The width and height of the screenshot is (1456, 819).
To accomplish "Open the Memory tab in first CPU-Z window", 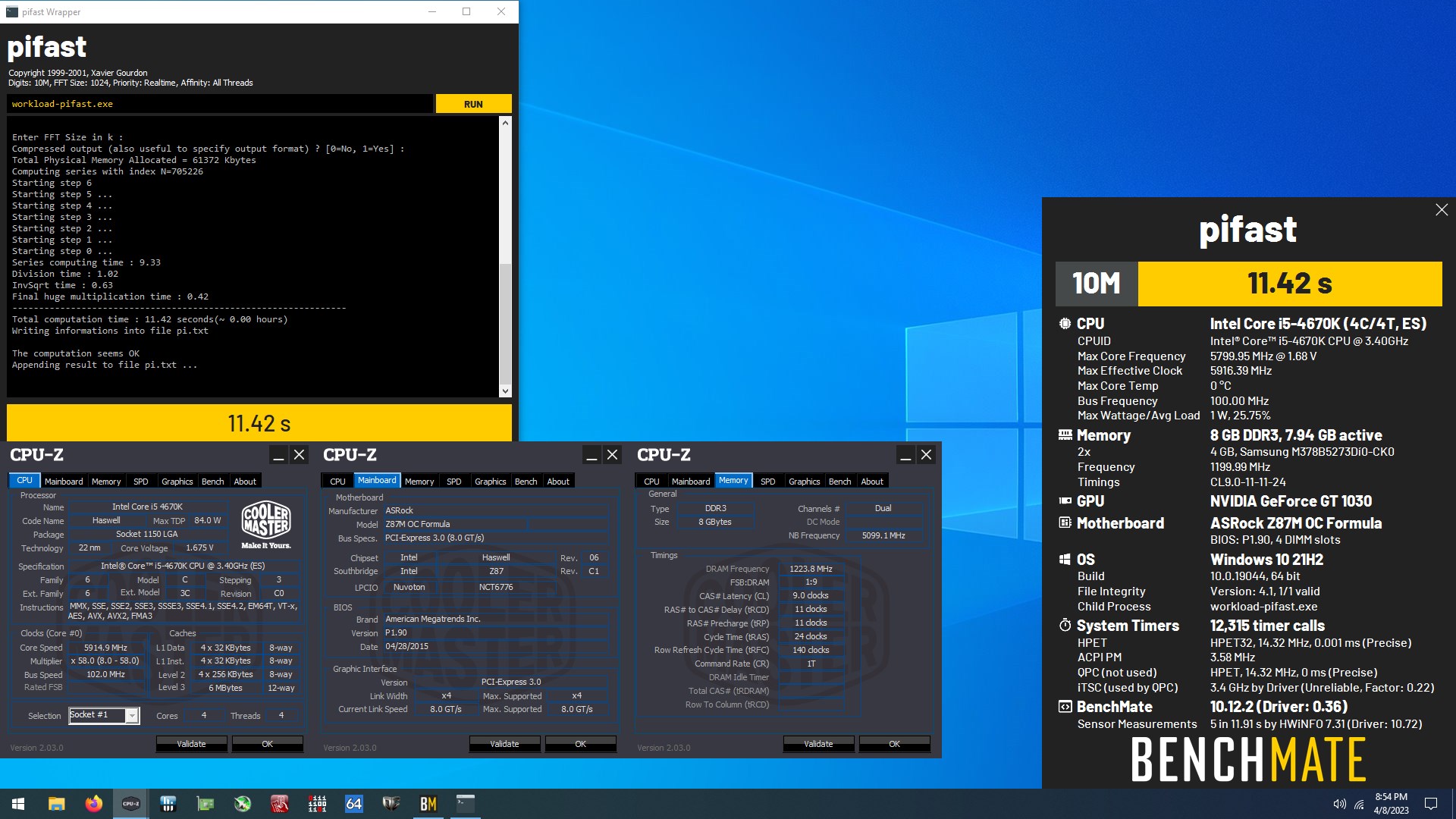I will pos(106,482).
